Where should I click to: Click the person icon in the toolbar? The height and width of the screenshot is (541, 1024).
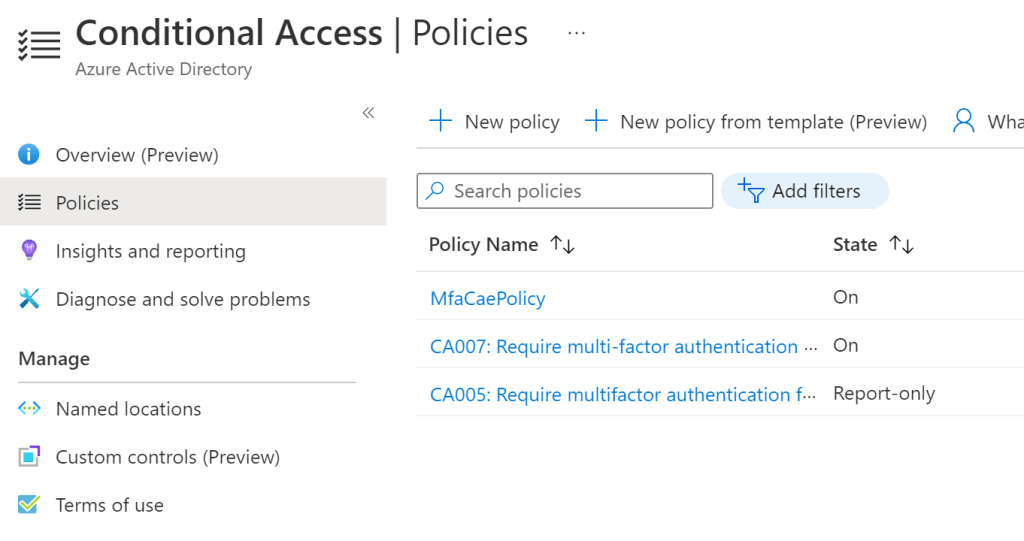[x=963, y=122]
